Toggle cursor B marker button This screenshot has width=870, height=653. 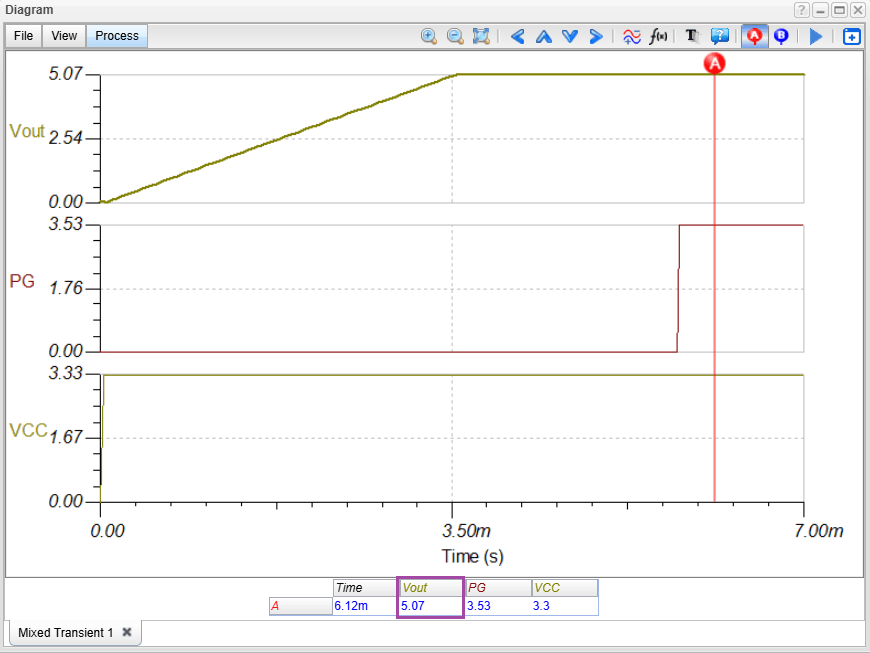pos(781,36)
